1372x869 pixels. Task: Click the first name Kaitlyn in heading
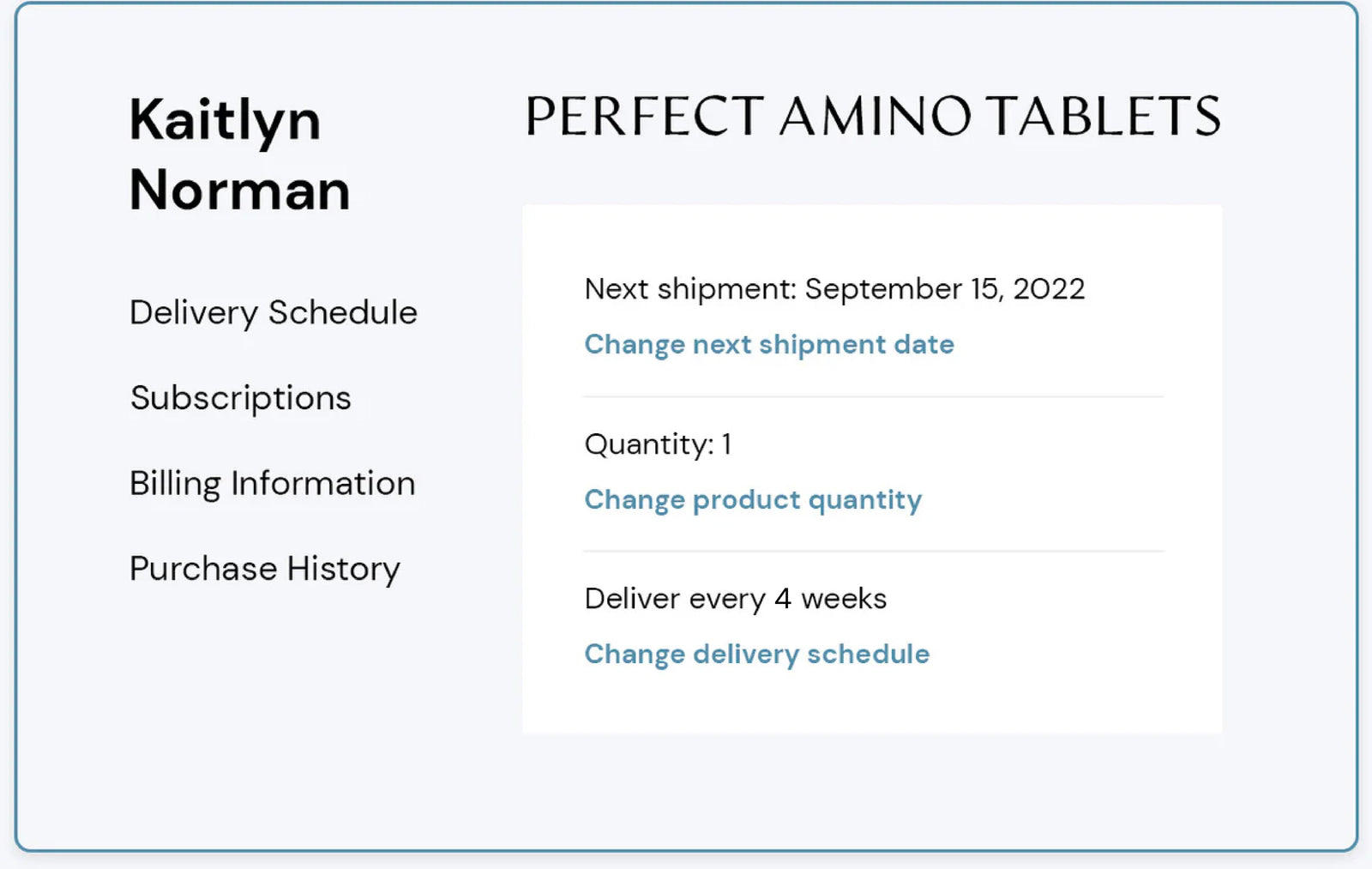click(x=225, y=120)
